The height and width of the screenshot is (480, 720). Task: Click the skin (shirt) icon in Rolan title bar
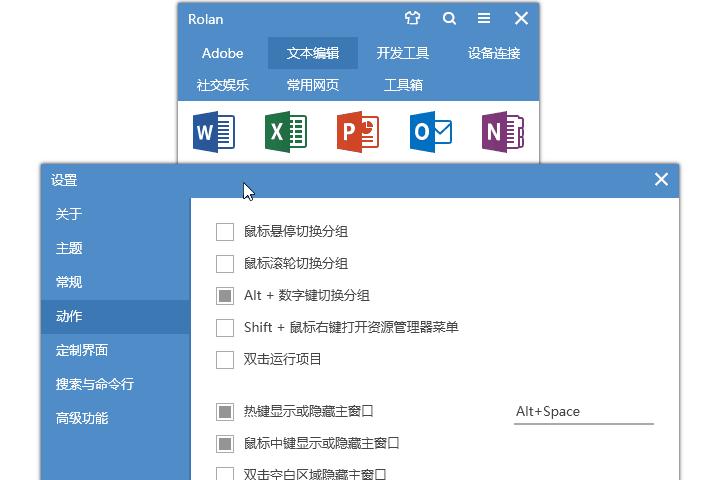pyautogui.click(x=413, y=18)
